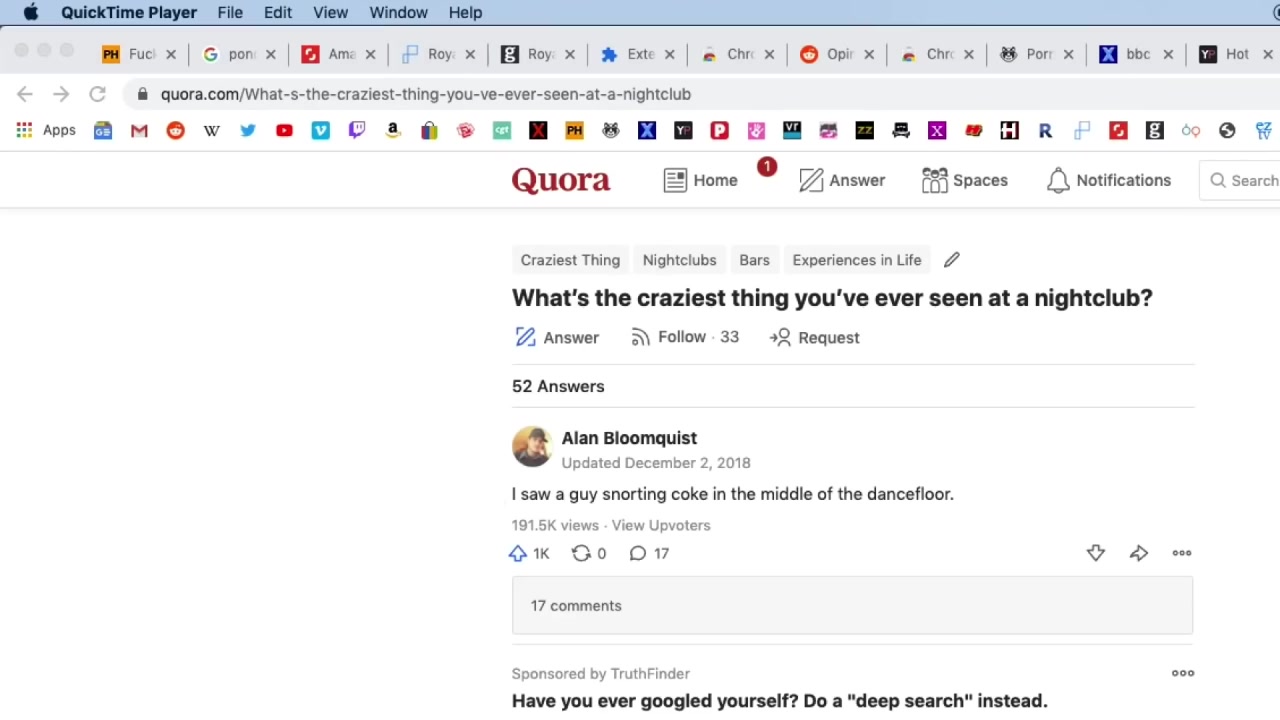Click the 'Updated December 2, 2018' date
Image resolution: width=1280 pixels, height=720 pixels.
coord(656,463)
